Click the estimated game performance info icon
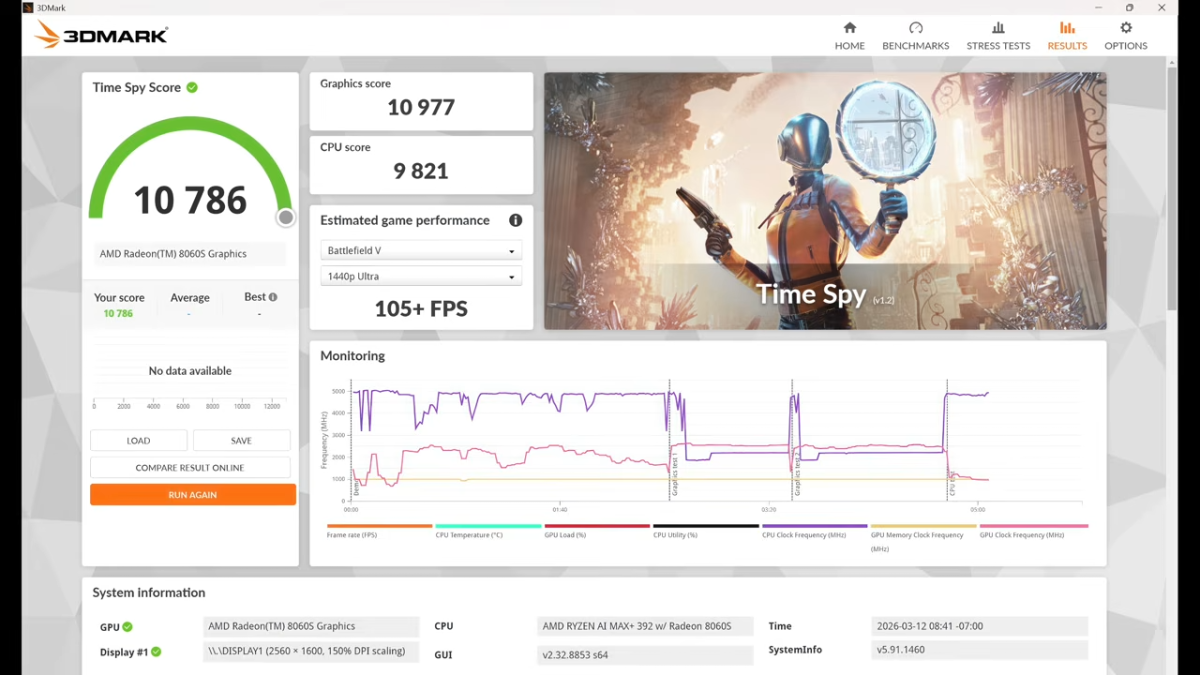This screenshot has height=675, width=1200. pyautogui.click(x=515, y=220)
